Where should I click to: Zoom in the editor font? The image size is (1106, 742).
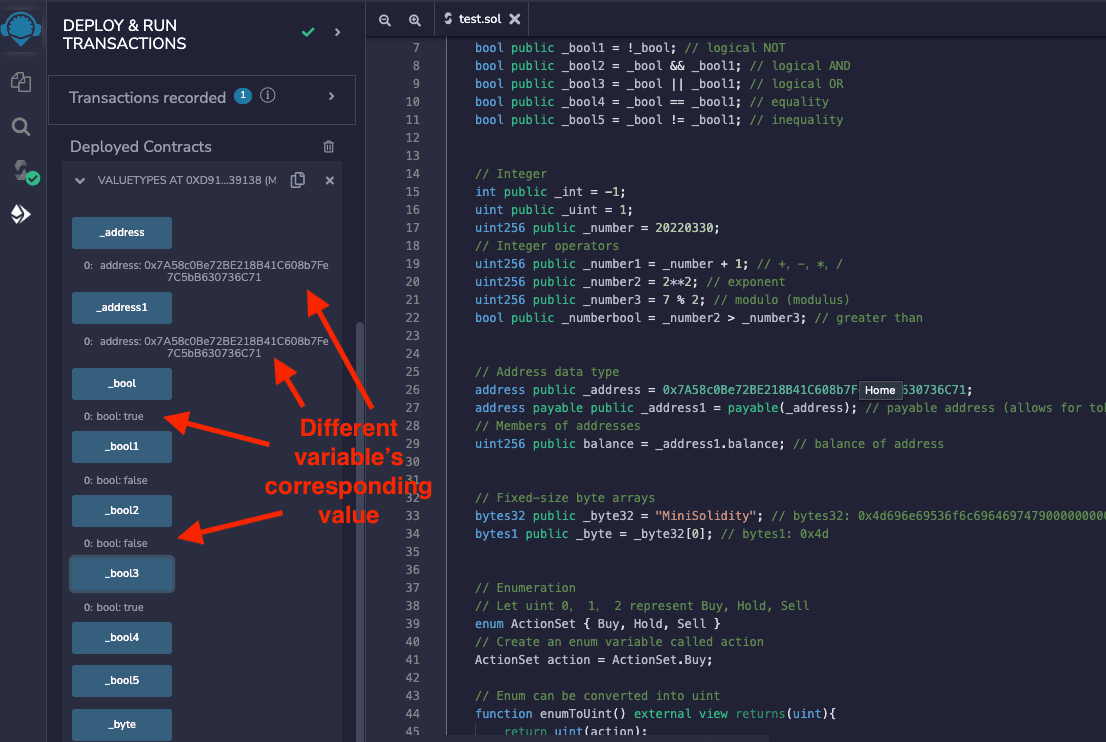415,20
